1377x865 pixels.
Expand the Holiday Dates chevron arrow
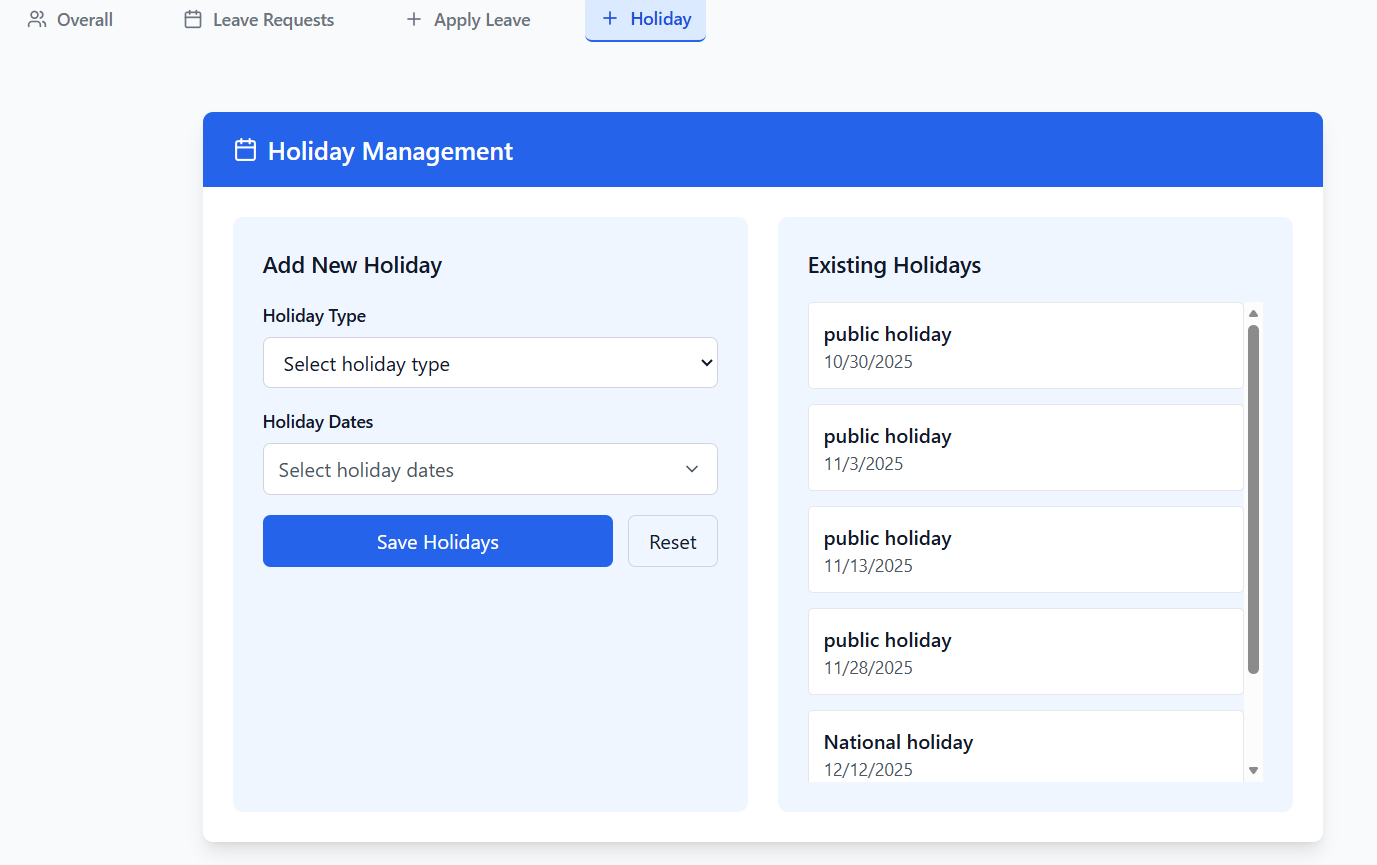[x=692, y=469]
